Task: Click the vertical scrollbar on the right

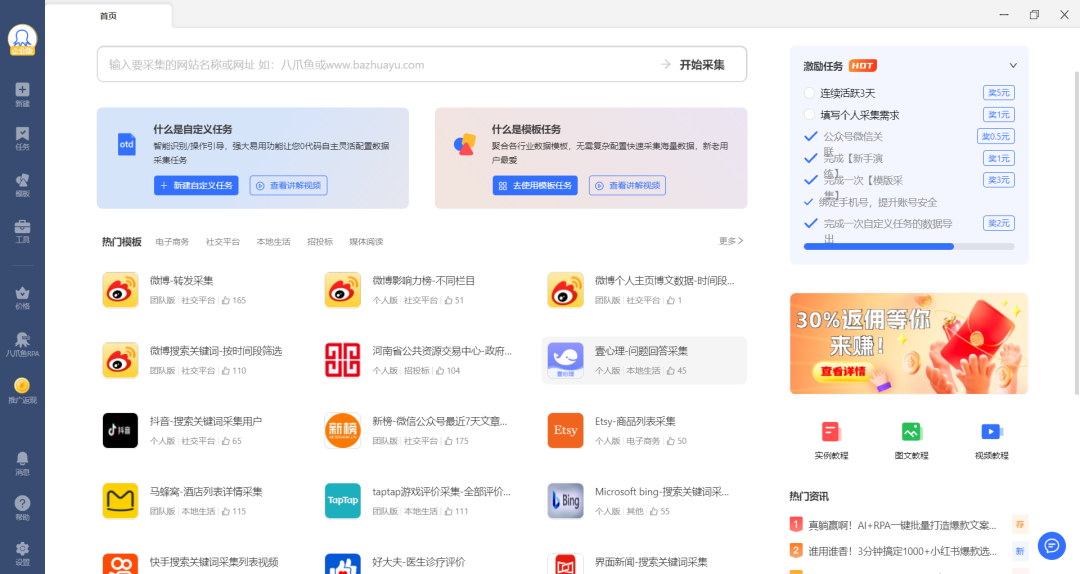Action: (x=1077, y=234)
